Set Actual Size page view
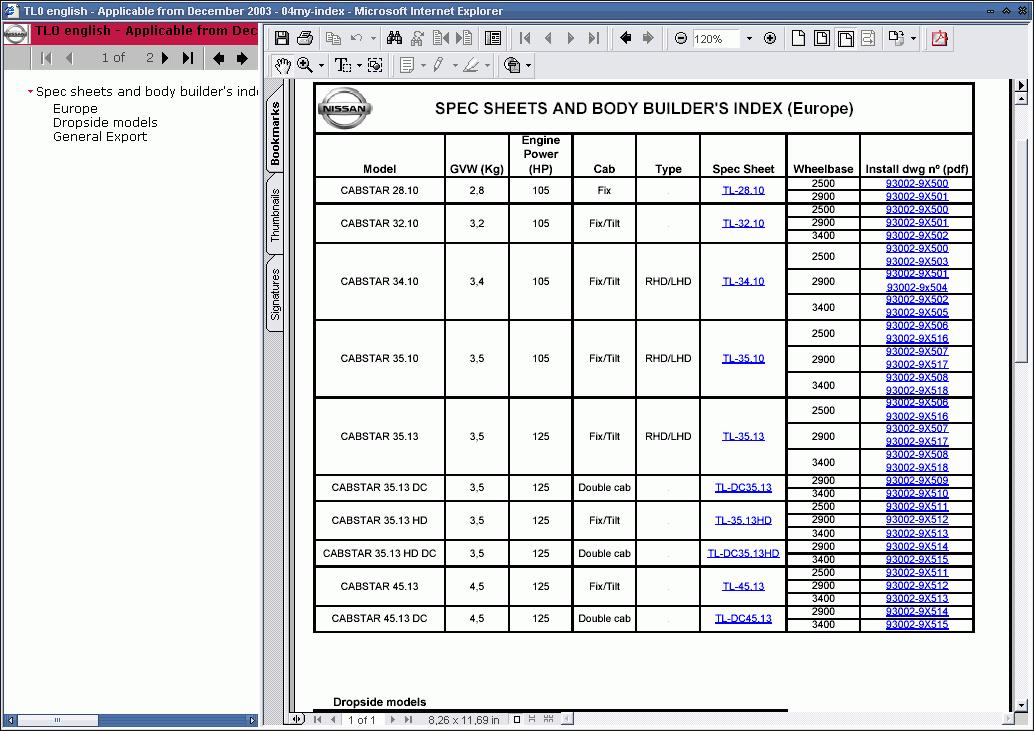Image resolution: width=1034 pixels, height=731 pixels. pyautogui.click(x=798, y=38)
